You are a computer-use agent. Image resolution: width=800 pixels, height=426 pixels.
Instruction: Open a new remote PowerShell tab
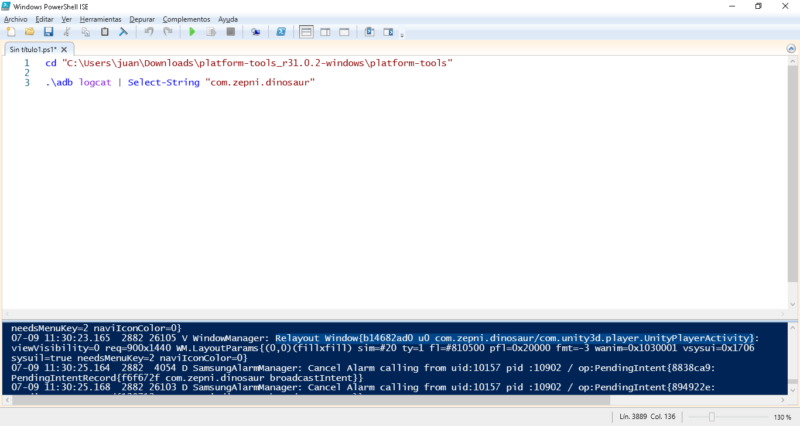[257, 32]
